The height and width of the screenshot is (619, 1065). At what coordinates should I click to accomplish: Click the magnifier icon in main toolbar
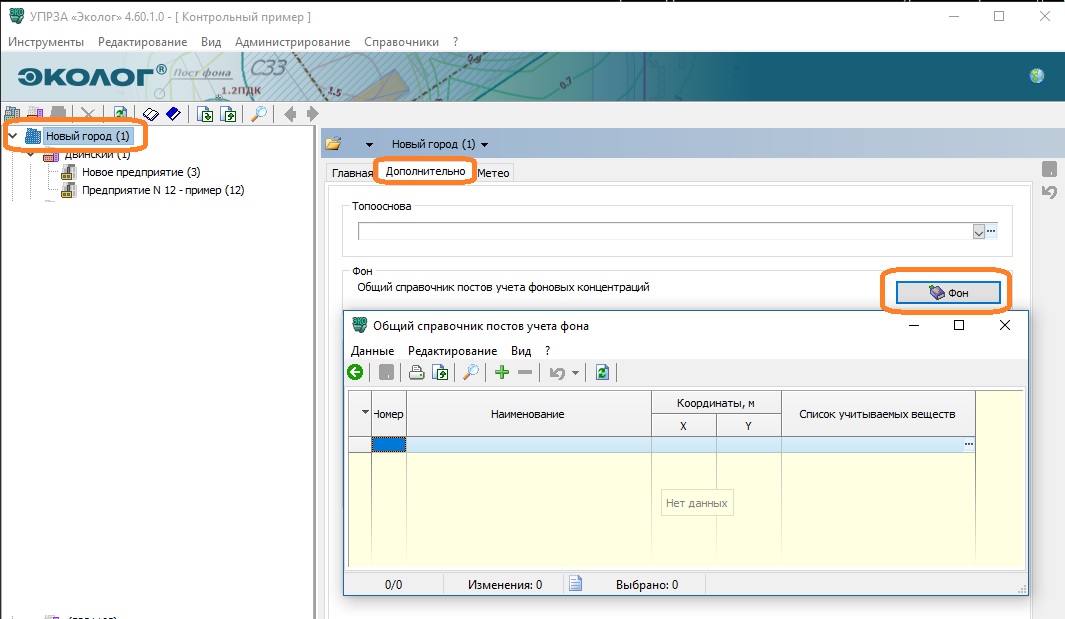click(x=258, y=114)
